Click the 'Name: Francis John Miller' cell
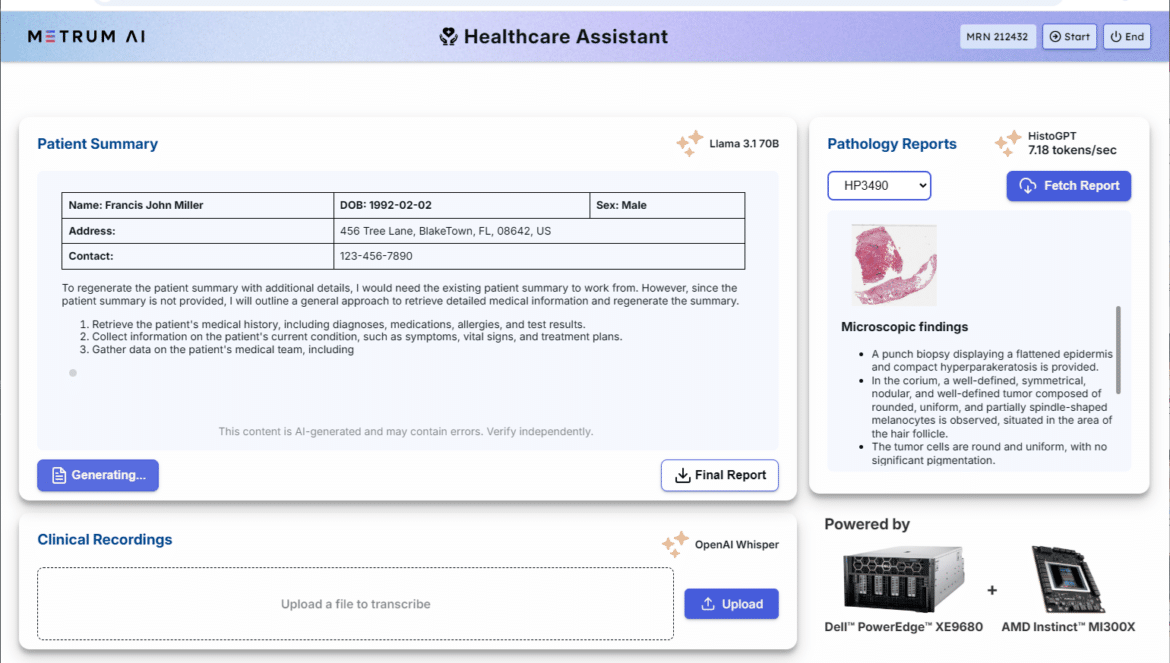1170x663 pixels. [x=198, y=205]
